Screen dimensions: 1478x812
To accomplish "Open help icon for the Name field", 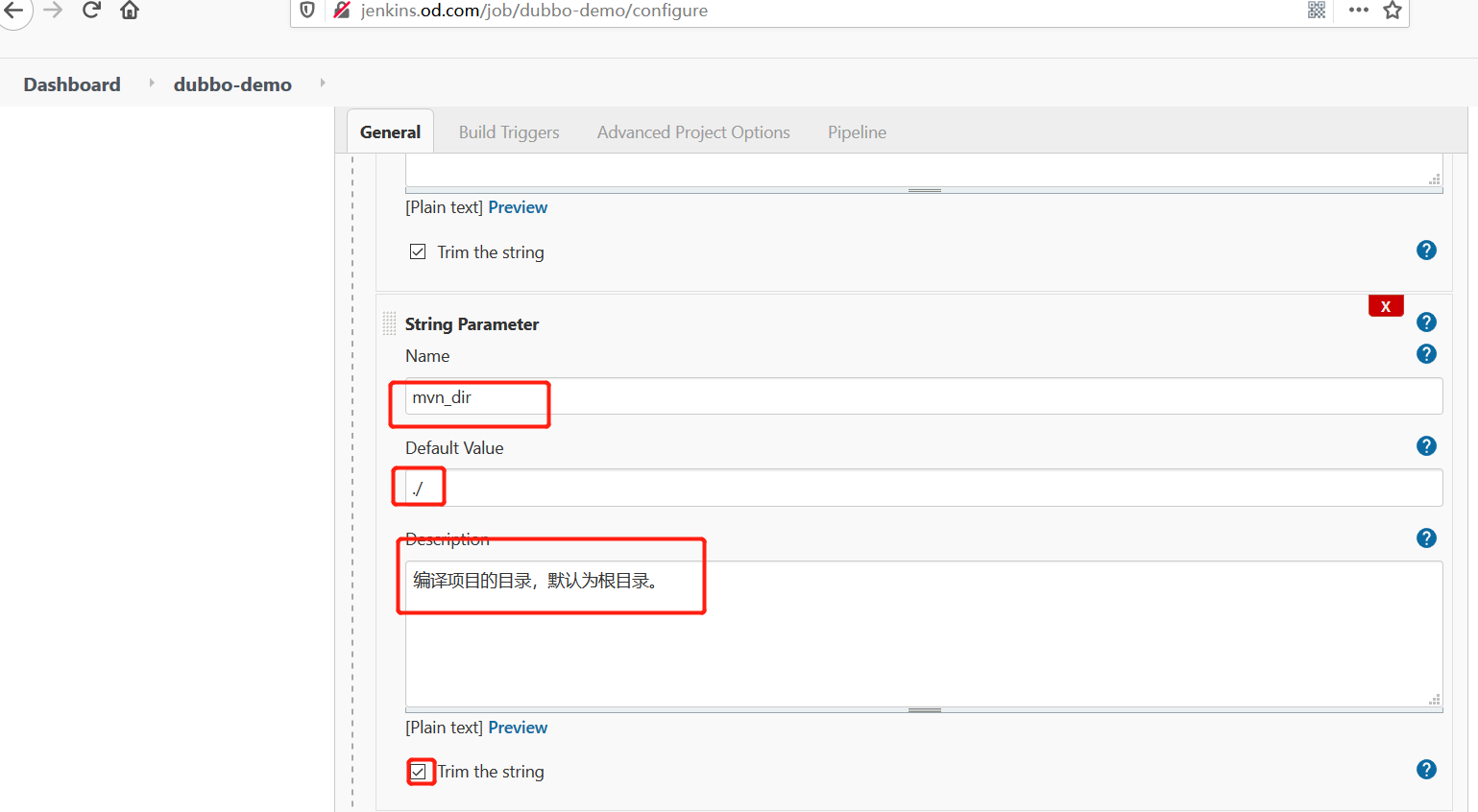I will point(1426,354).
